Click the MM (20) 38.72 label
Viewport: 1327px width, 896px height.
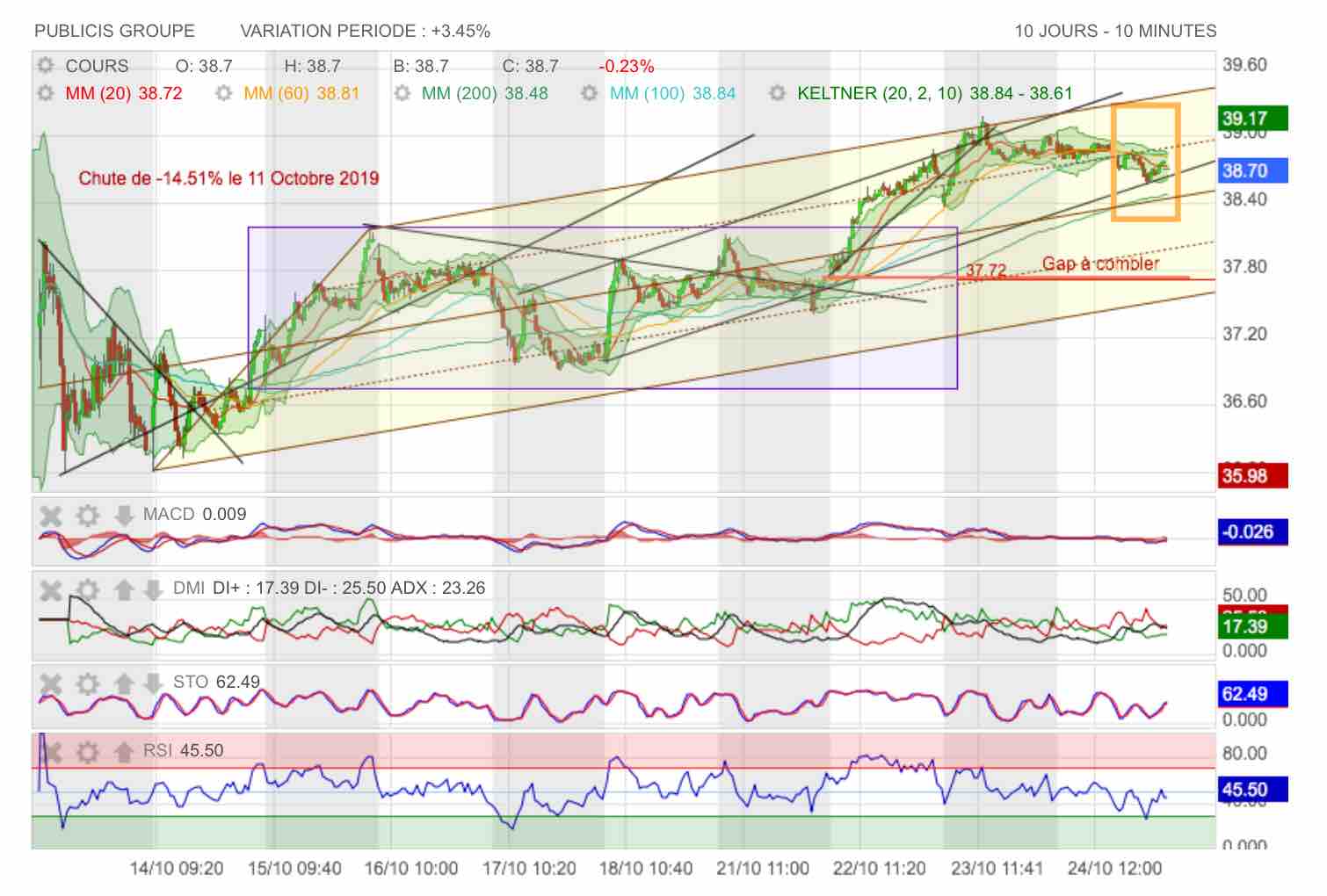pos(124,93)
